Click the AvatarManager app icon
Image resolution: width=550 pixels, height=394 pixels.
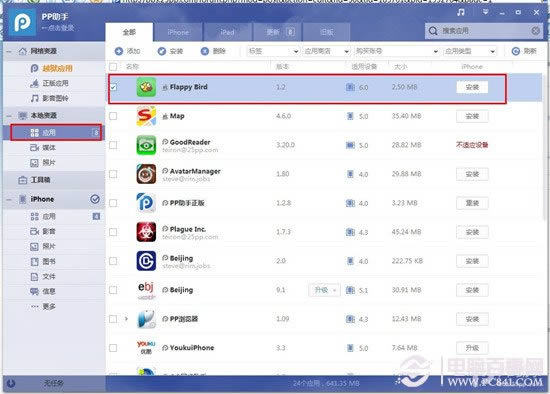(146, 174)
